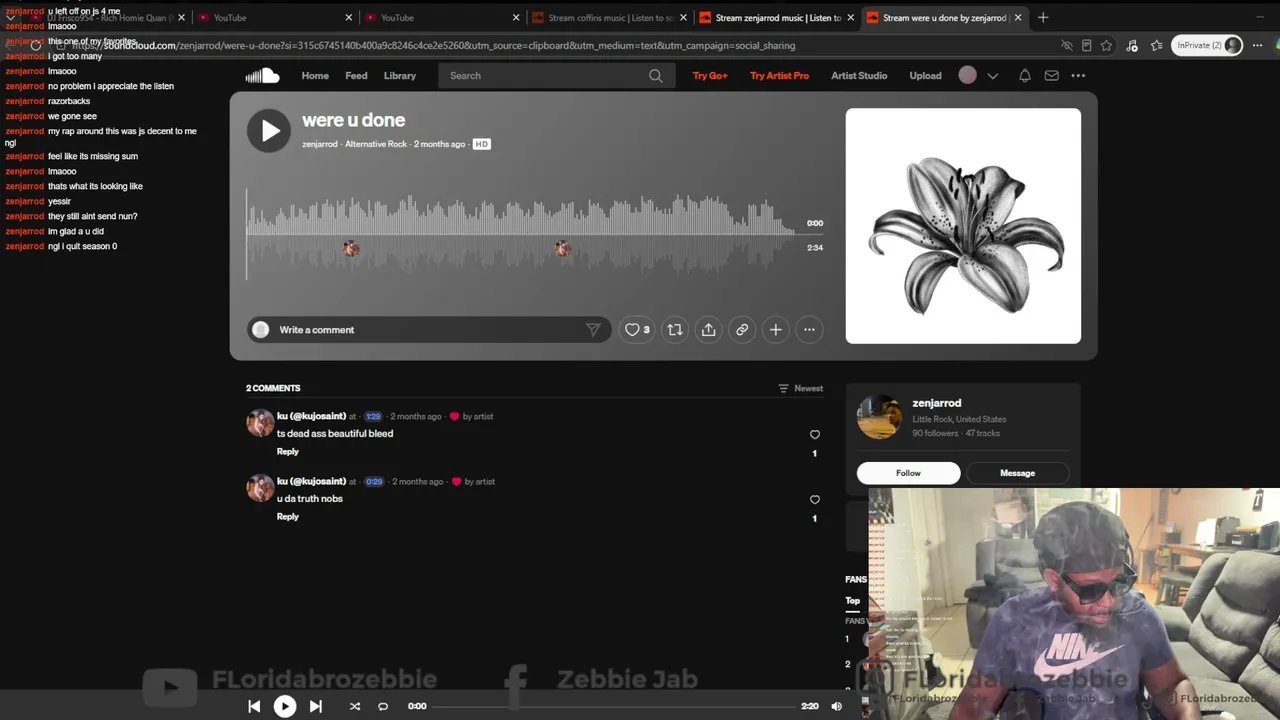Image resolution: width=1280 pixels, height=720 pixels.
Task: Repost the track
Action: coord(675,330)
